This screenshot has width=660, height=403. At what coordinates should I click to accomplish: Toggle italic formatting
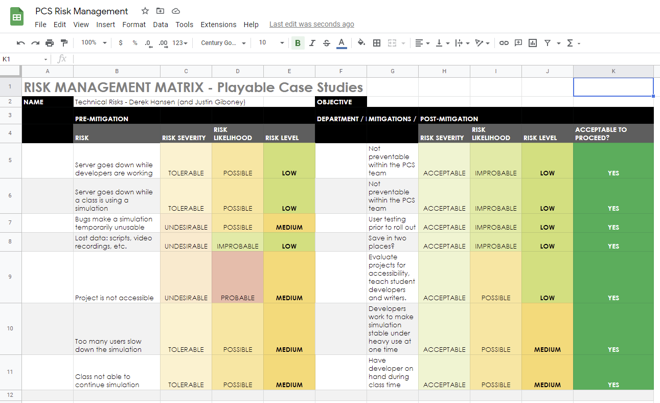[x=312, y=43]
